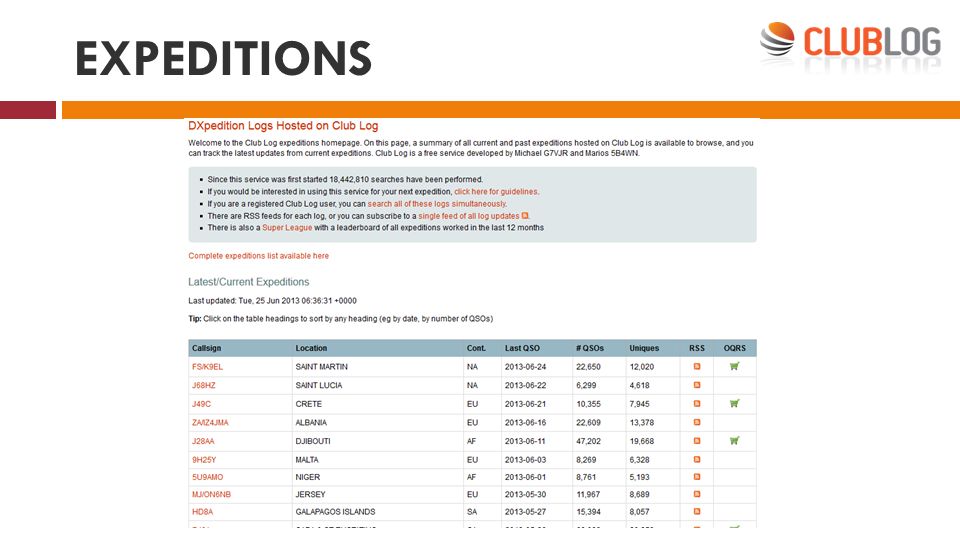Open OQRS cart for J49C
This screenshot has height=540, width=960.
735,403
